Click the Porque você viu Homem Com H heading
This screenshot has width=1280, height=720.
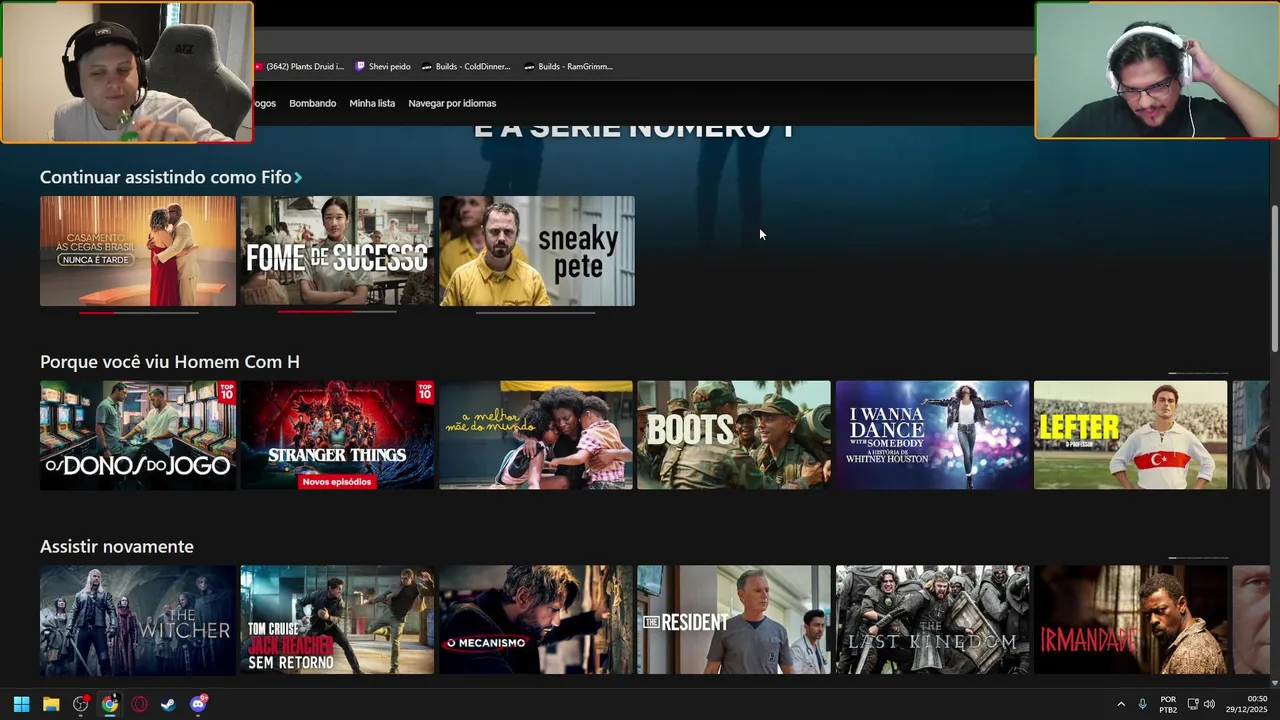tap(170, 362)
